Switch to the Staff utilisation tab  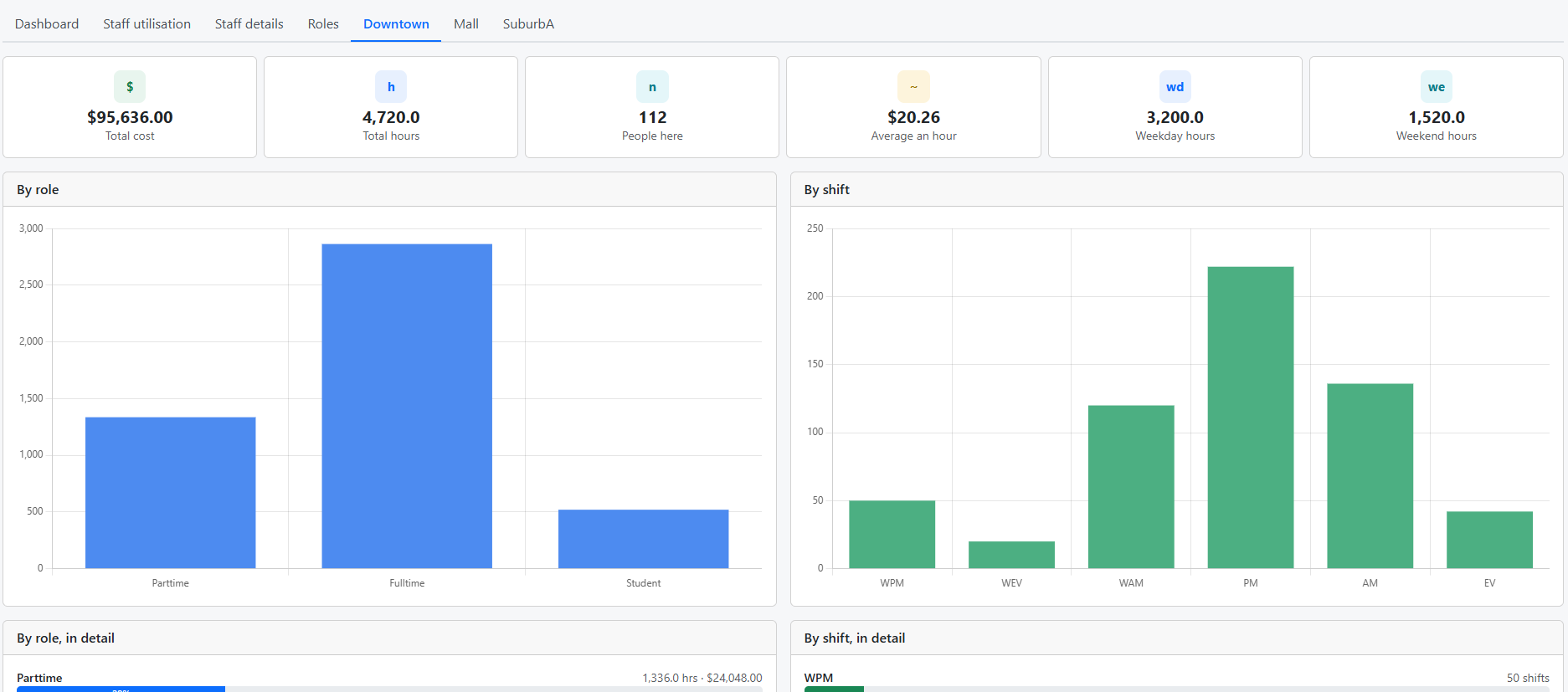pos(147,23)
